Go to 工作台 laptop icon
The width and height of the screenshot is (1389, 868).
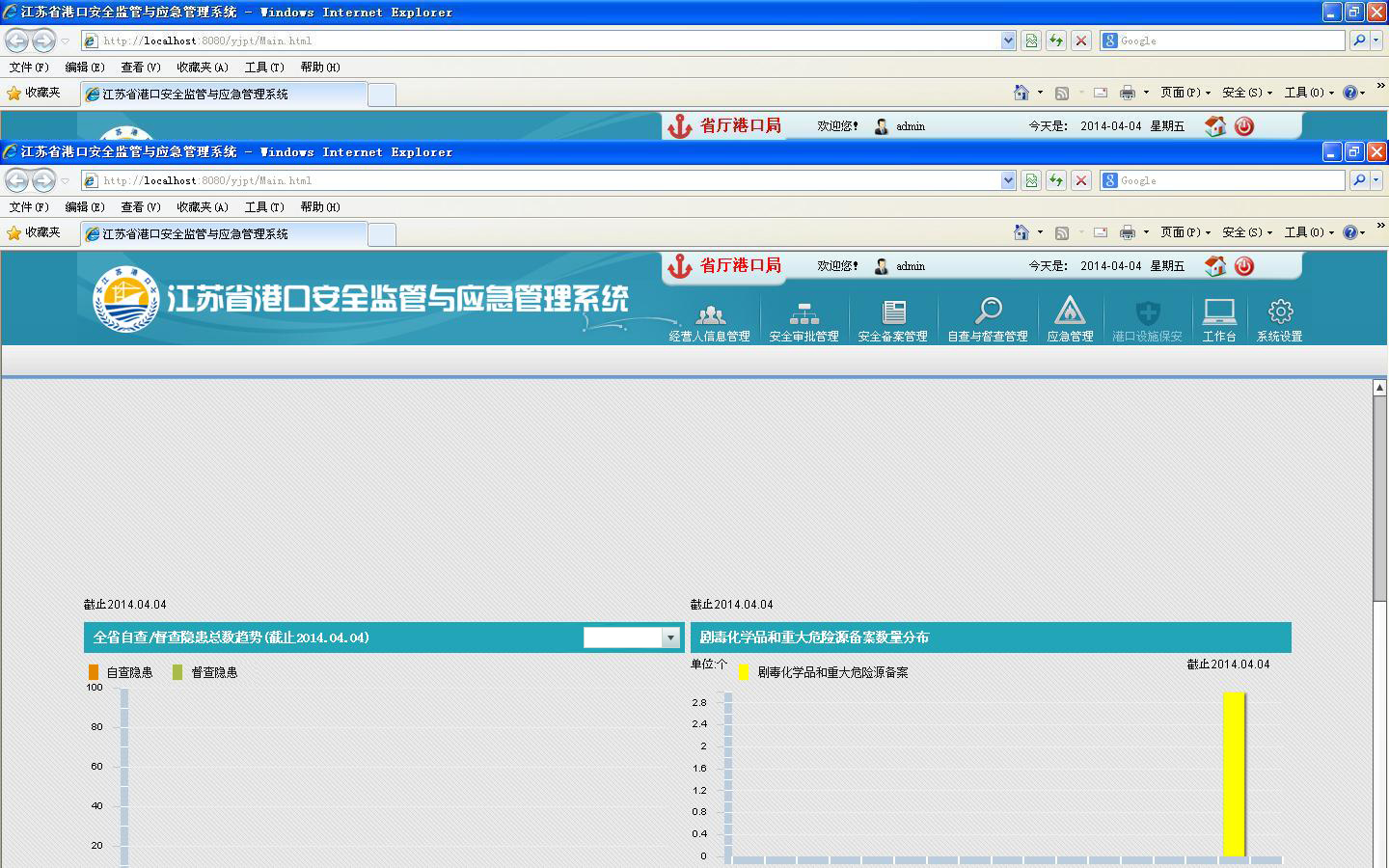1219,312
